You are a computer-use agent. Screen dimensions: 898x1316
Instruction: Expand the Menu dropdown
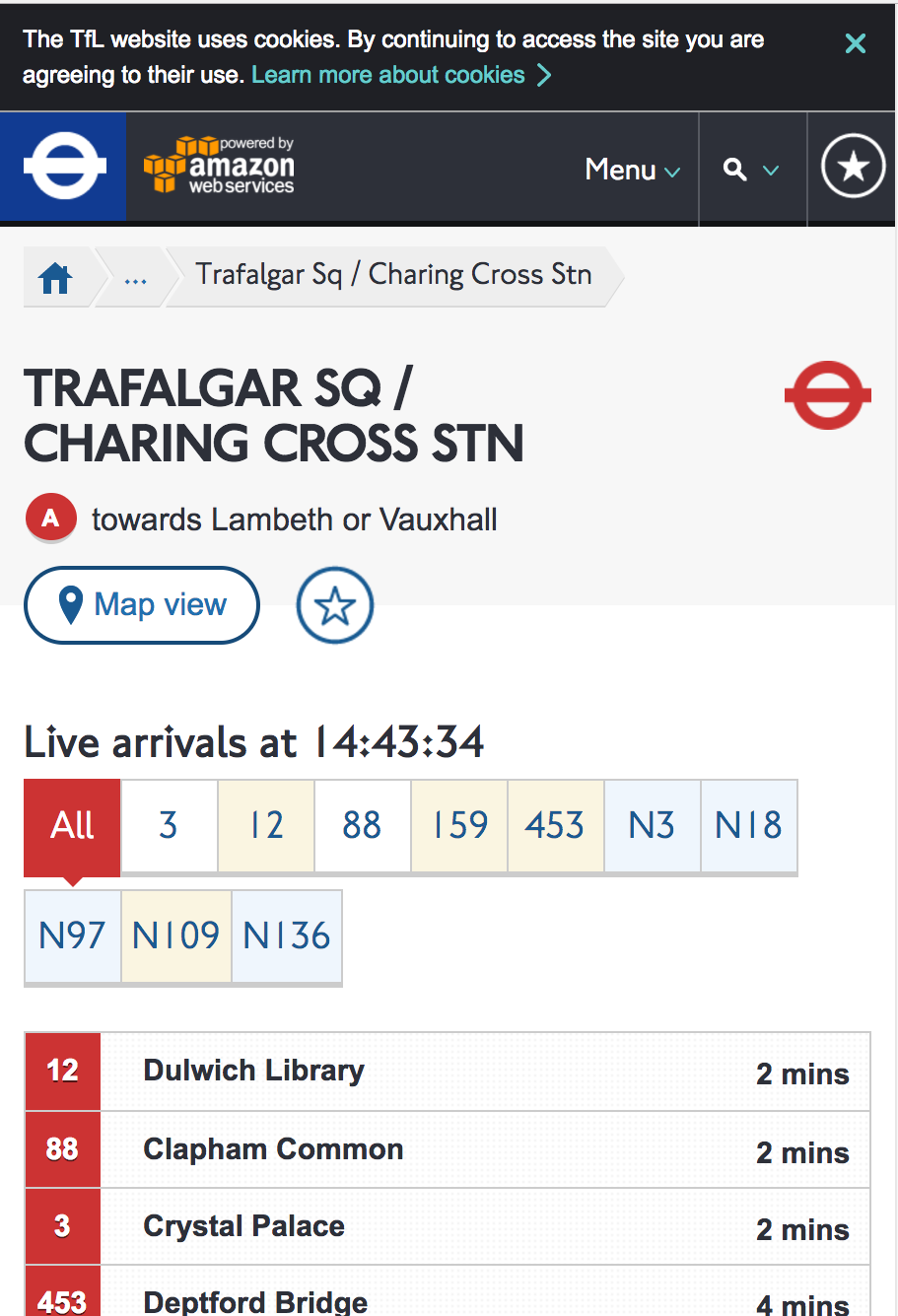click(x=633, y=170)
